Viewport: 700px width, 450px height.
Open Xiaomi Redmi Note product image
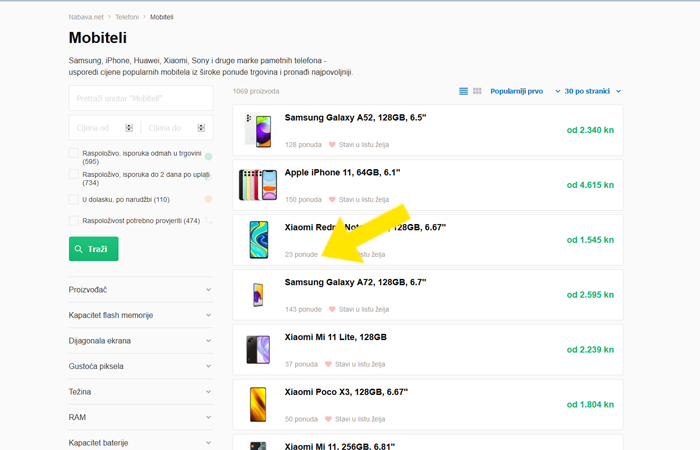[259, 240]
